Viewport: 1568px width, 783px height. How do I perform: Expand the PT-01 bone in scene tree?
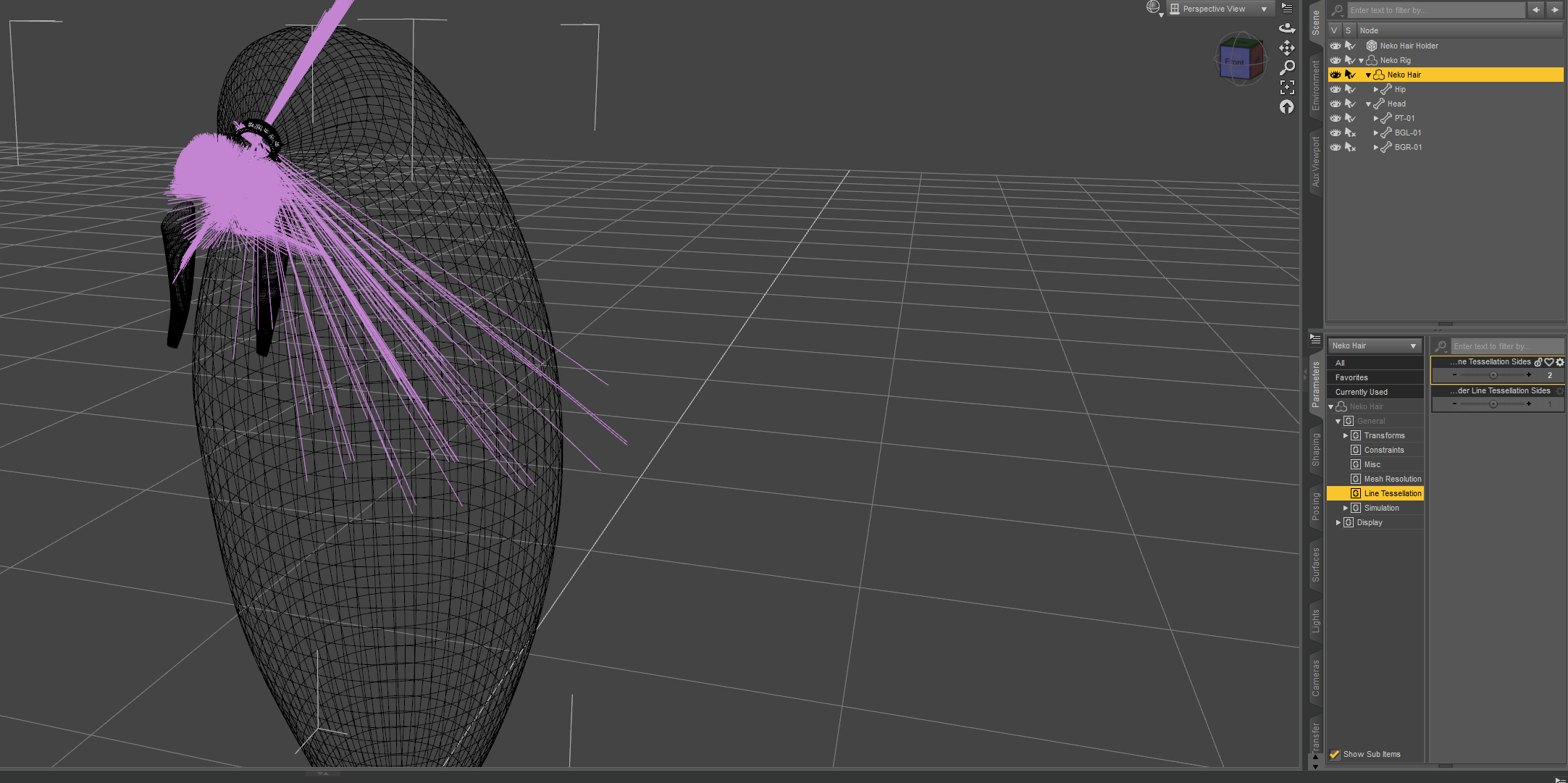[1375, 118]
